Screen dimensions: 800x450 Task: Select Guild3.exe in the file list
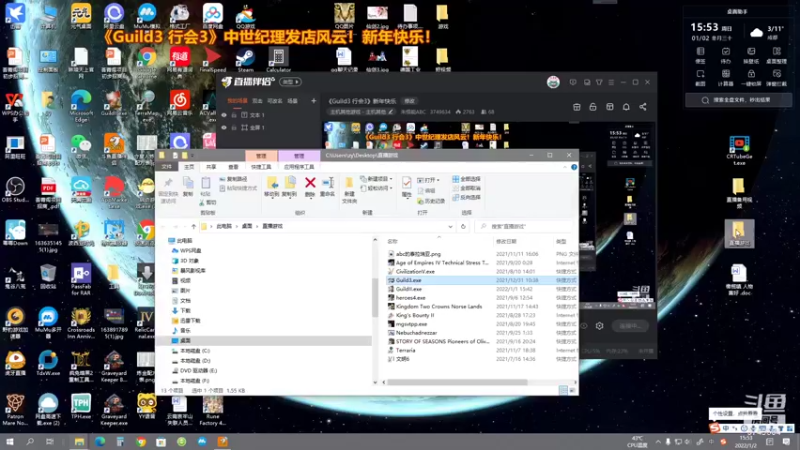click(x=408, y=280)
